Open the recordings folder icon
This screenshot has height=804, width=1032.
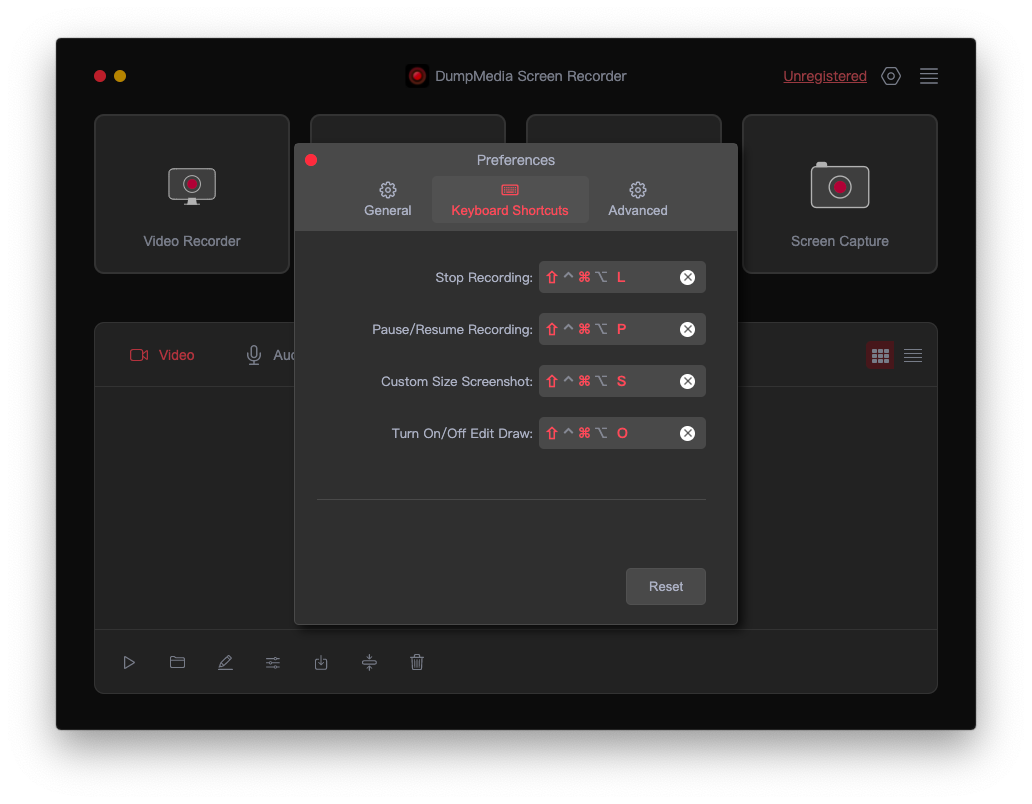coord(177,662)
